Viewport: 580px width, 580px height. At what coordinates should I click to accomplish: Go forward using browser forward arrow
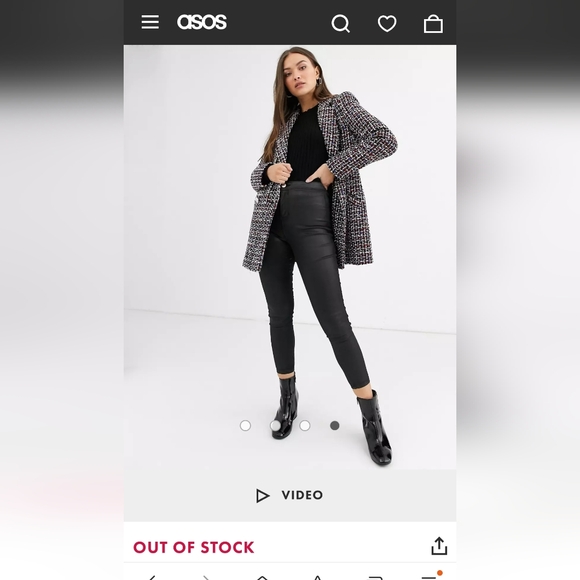(x=206, y=577)
